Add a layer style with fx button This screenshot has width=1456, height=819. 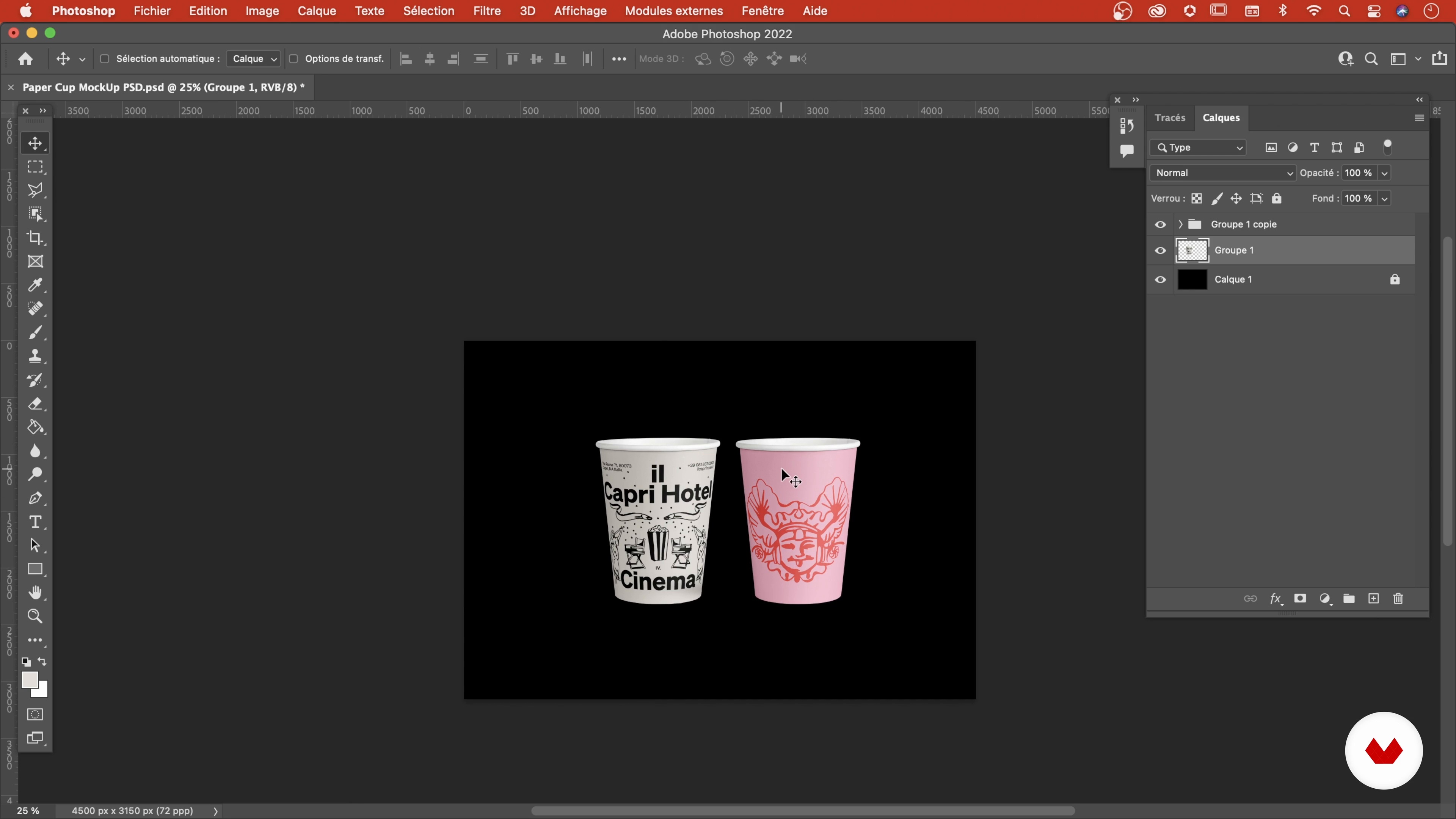click(1276, 599)
